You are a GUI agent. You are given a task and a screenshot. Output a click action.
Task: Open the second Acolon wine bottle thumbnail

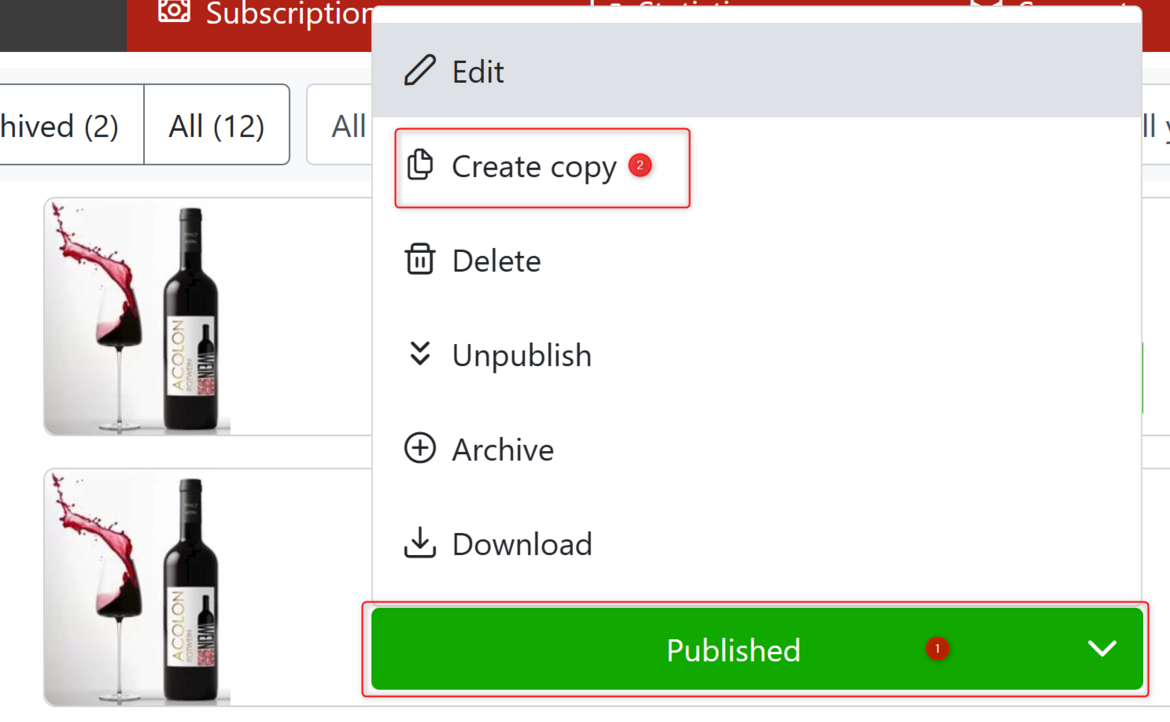pos(138,588)
